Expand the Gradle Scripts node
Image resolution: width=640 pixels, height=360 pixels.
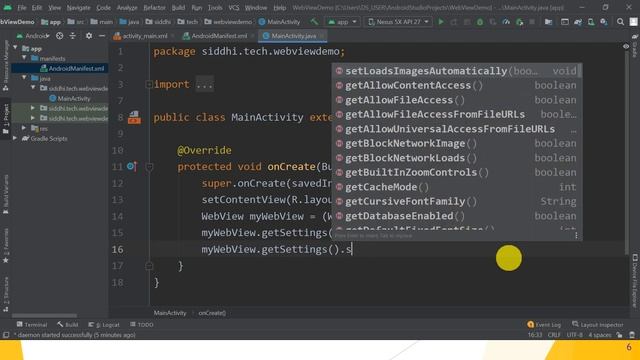[x=16, y=138]
